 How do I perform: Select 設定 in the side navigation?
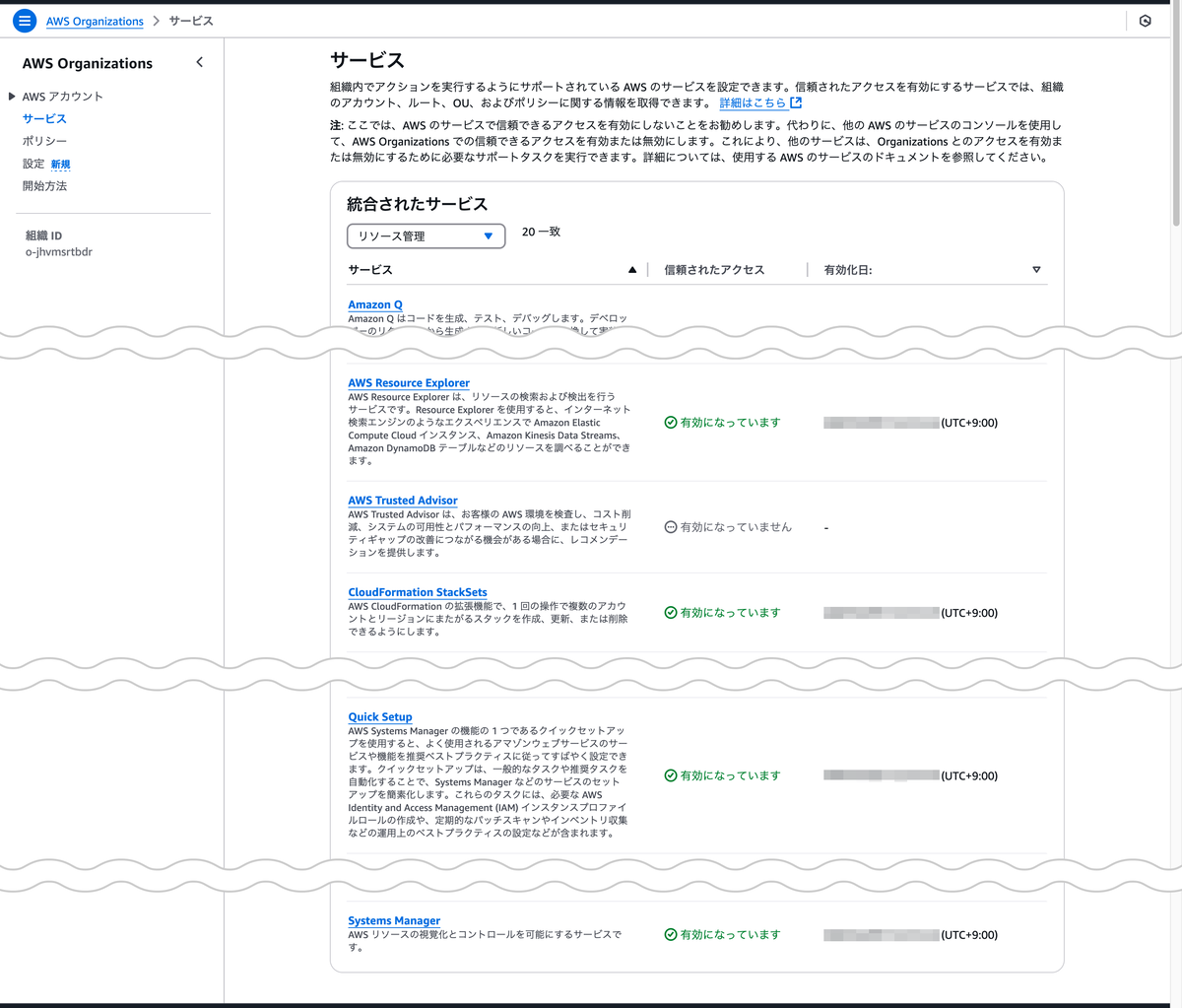tap(33, 164)
